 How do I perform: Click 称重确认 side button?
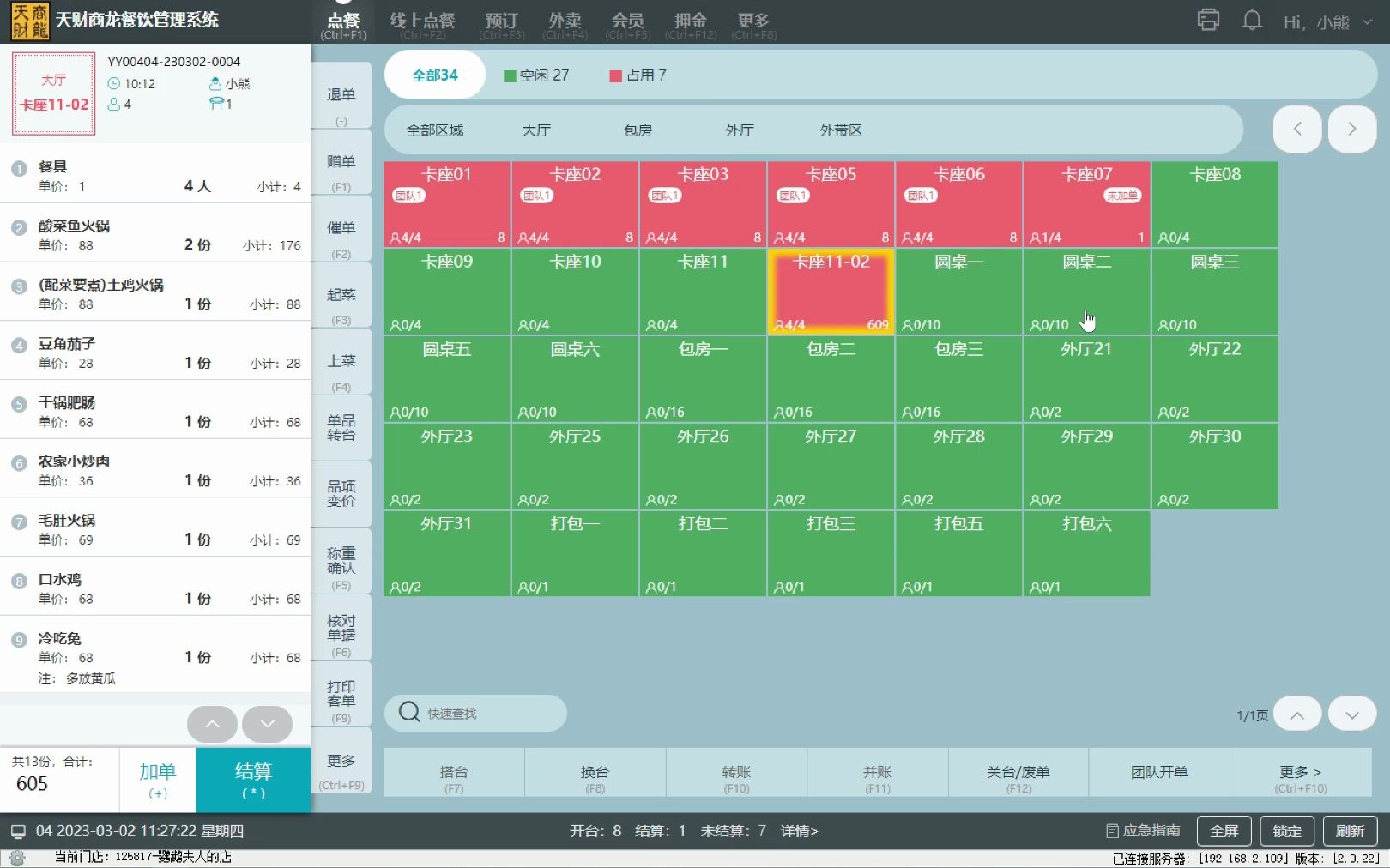pos(341,561)
